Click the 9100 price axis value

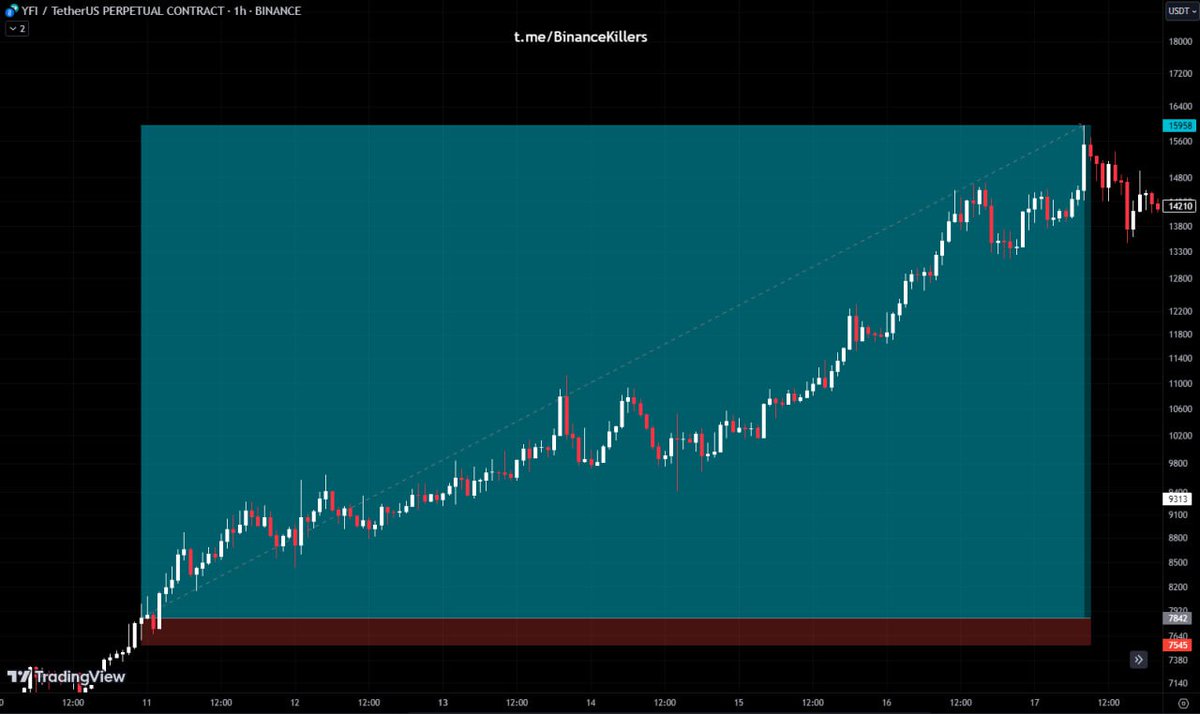pos(1178,515)
